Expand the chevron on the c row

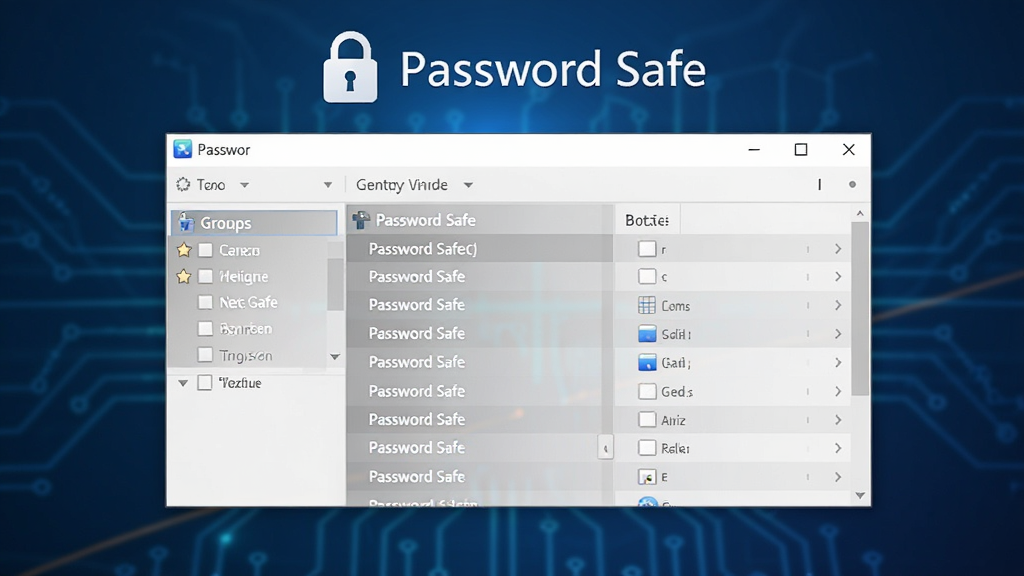838,277
